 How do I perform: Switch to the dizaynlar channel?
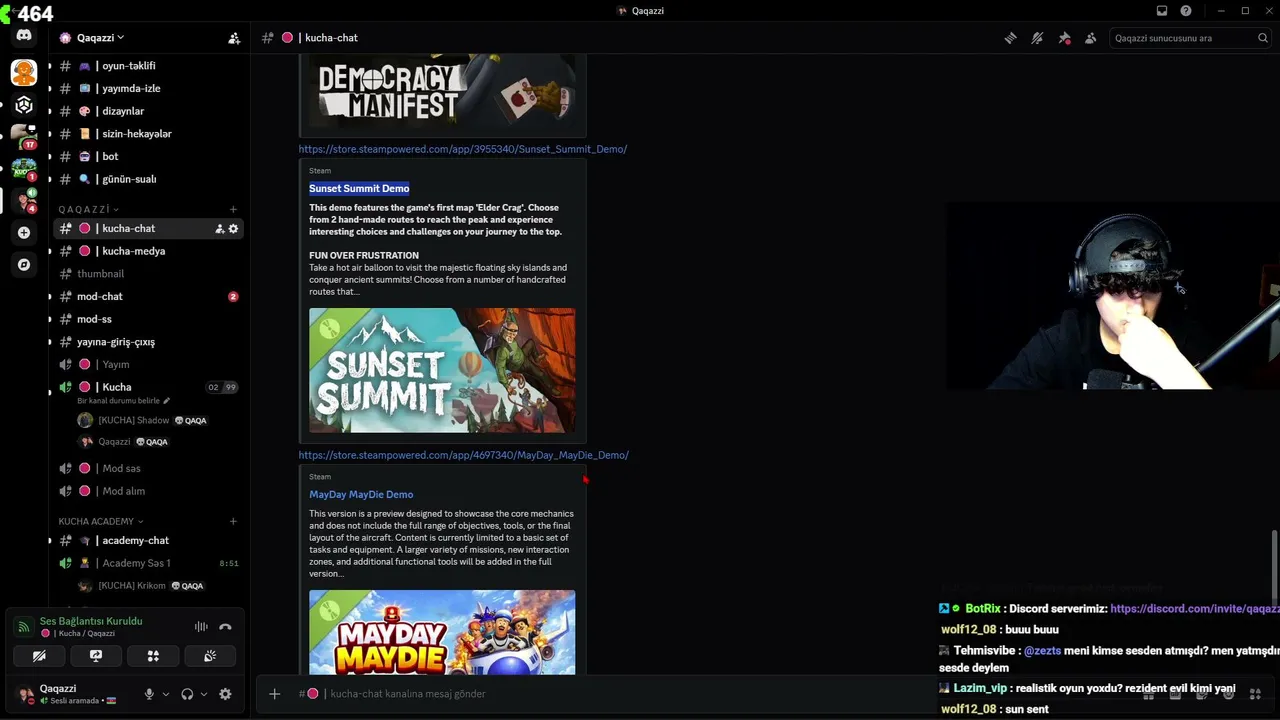[x=148, y=111]
